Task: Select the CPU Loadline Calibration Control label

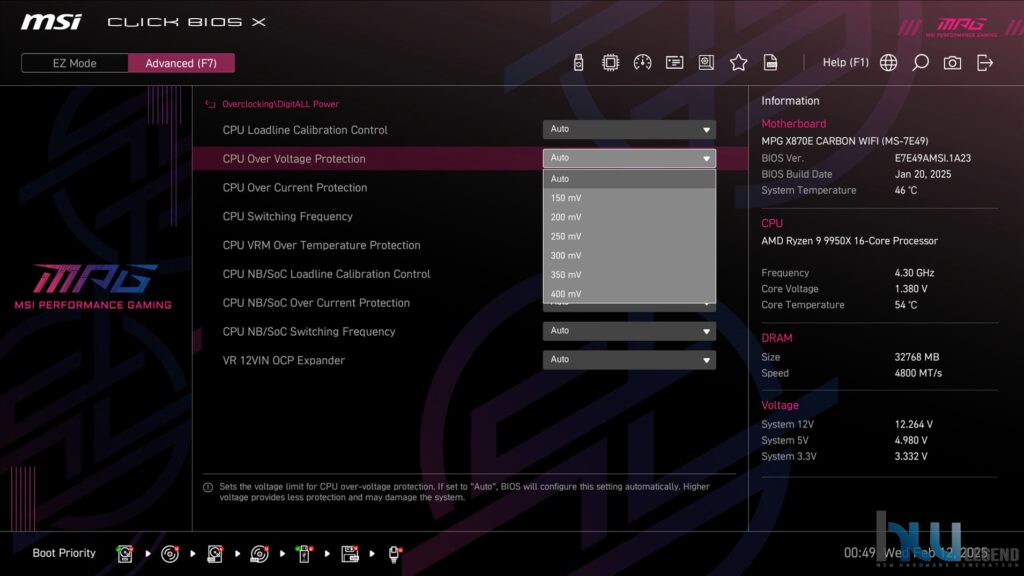Action: coord(305,130)
